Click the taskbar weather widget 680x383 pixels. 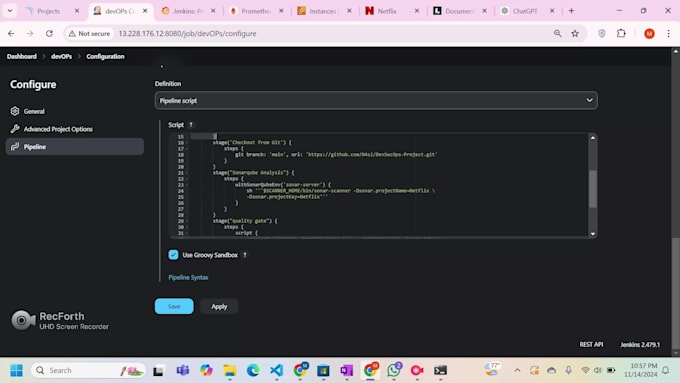(492, 370)
